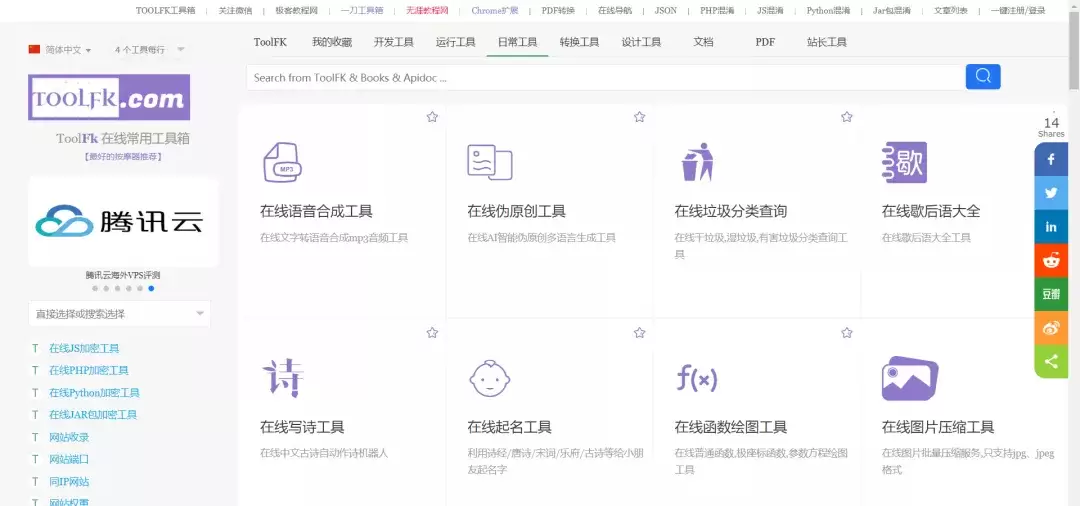Open the f(x) function plotting icon
This screenshot has width=1080, height=506.
tap(696, 379)
